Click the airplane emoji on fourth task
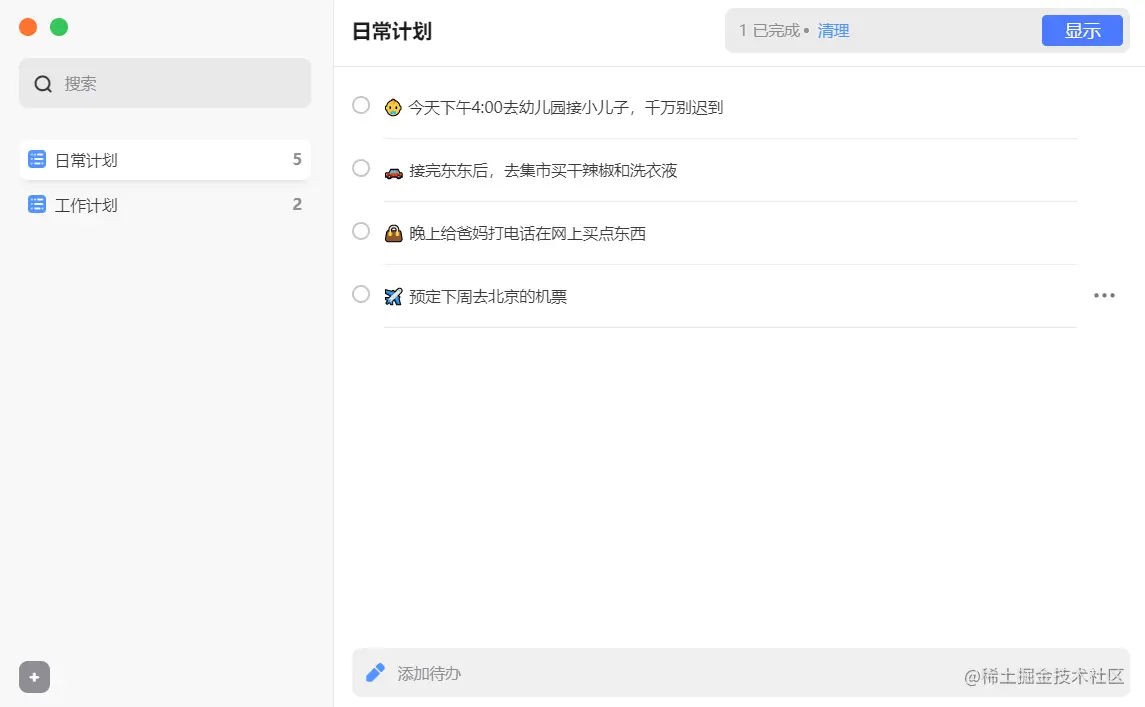 [394, 297]
